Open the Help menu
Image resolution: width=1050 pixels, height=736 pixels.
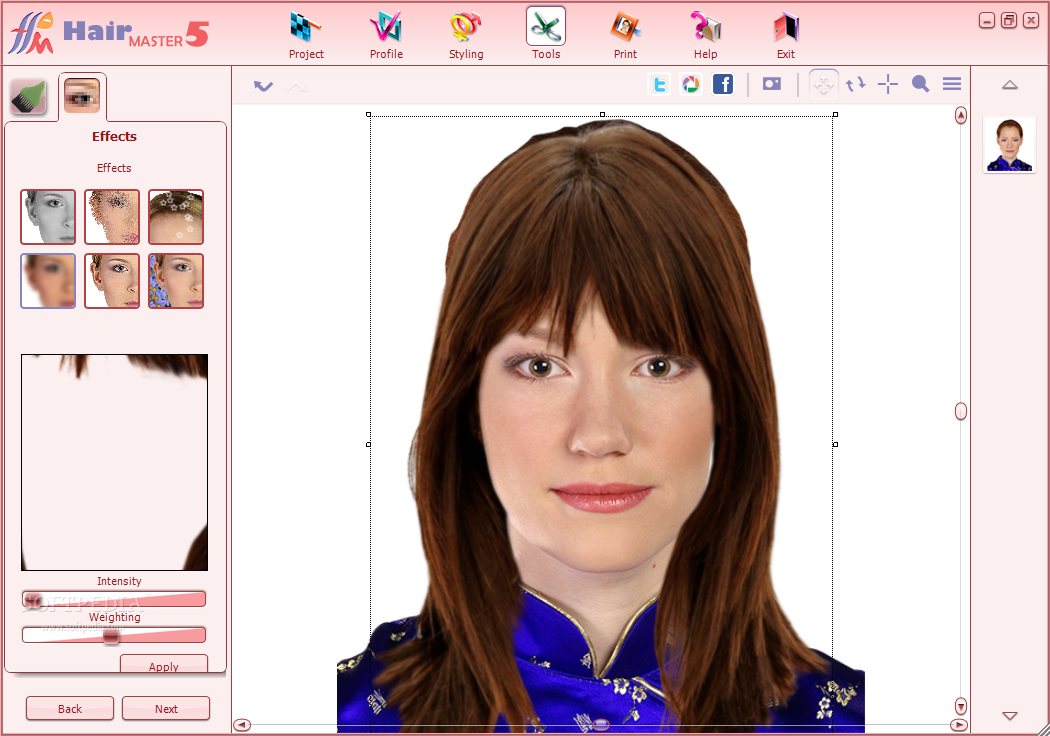[x=705, y=35]
